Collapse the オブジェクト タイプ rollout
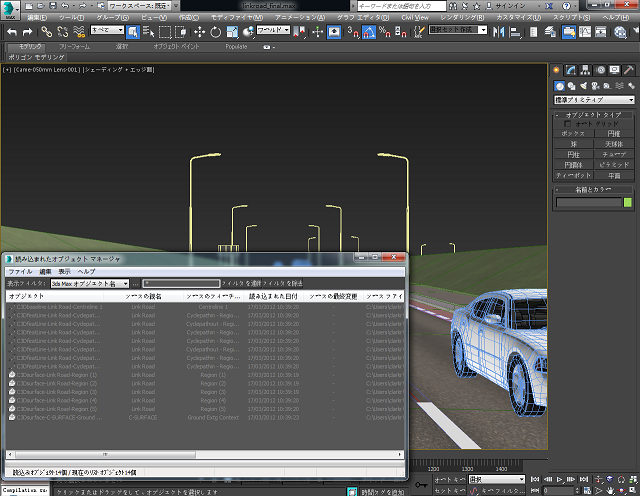This screenshot has height=496, width=640. pos(594,115)
